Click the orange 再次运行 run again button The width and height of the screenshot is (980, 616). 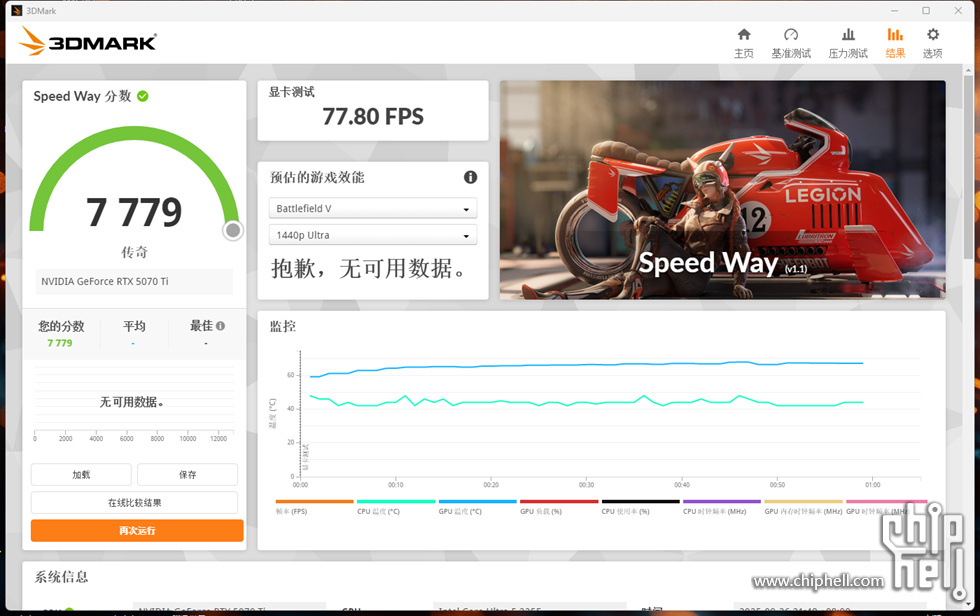137,530
